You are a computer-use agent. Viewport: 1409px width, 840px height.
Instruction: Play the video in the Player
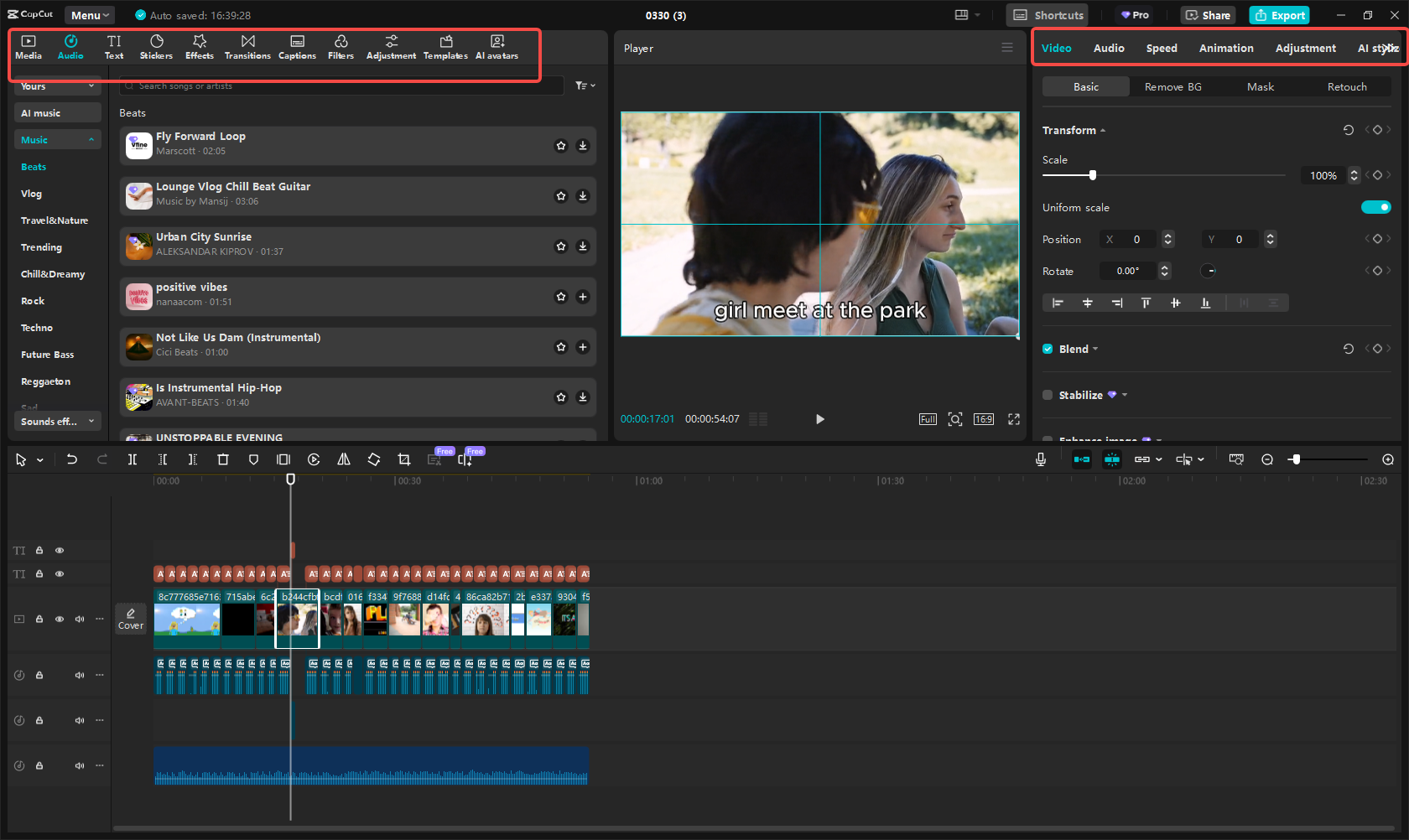pyautogui.click(x=819, y=419)
